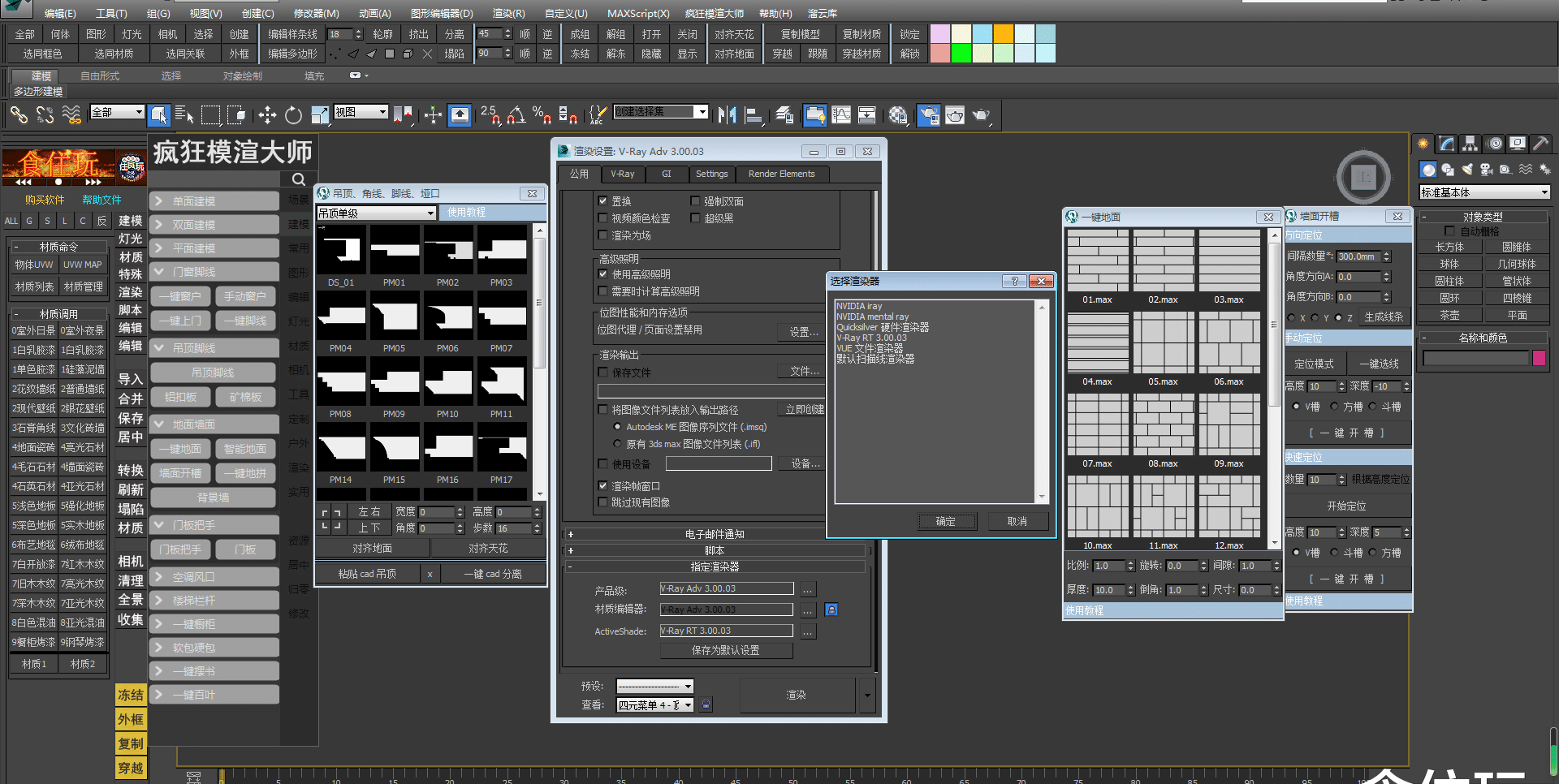
Task: Open Select by Name list icon
Action: (x=184, y=115)
